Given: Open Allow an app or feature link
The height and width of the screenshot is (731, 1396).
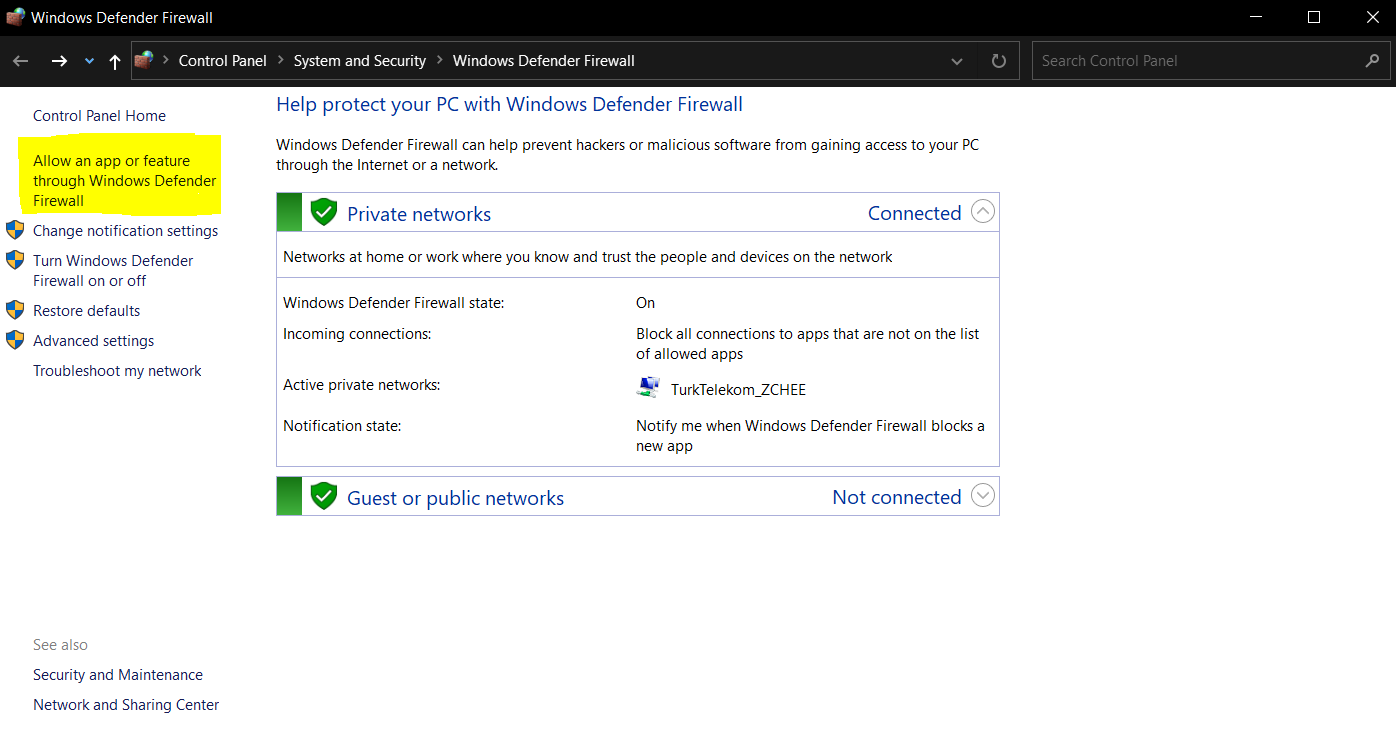Looking at the screenshot, I should click(124, 181).
